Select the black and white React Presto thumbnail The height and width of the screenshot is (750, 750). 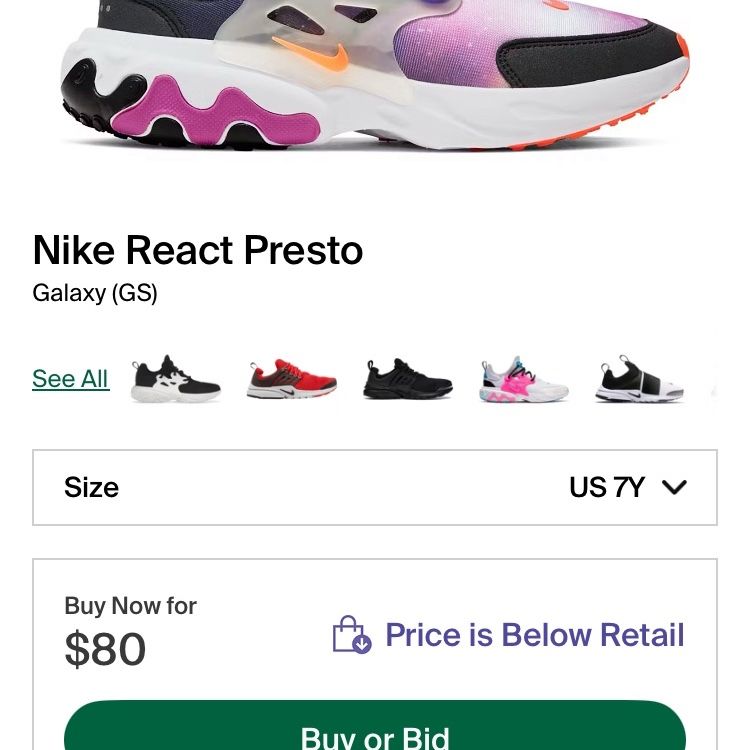point(176,379)
